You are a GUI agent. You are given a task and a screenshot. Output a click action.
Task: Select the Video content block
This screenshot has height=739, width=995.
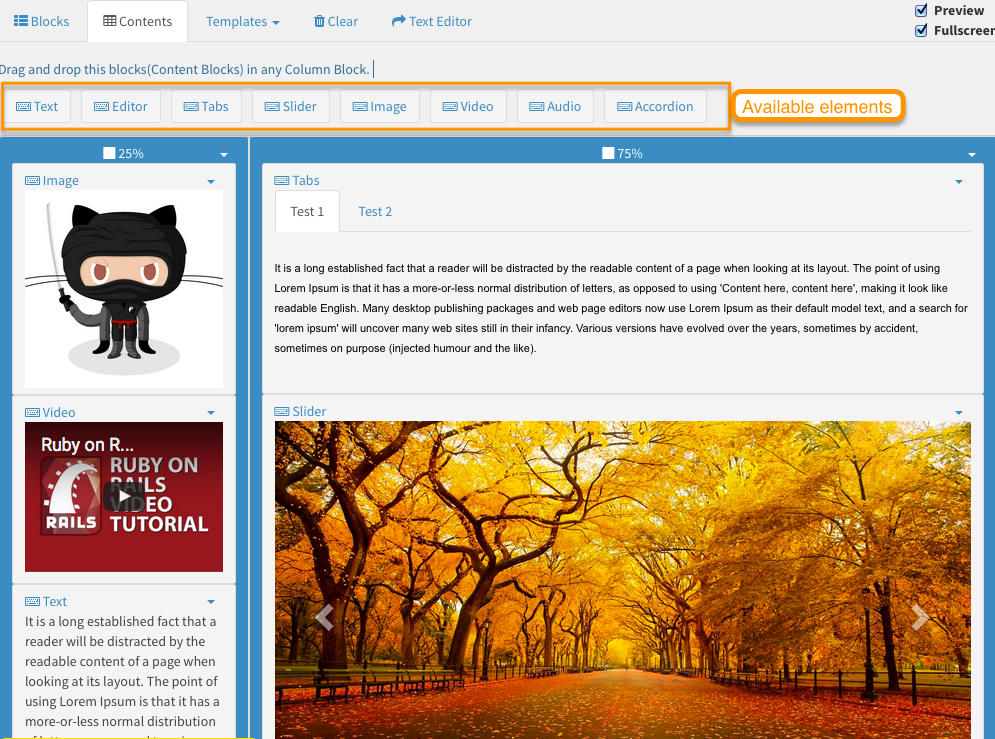coord(468,107)
